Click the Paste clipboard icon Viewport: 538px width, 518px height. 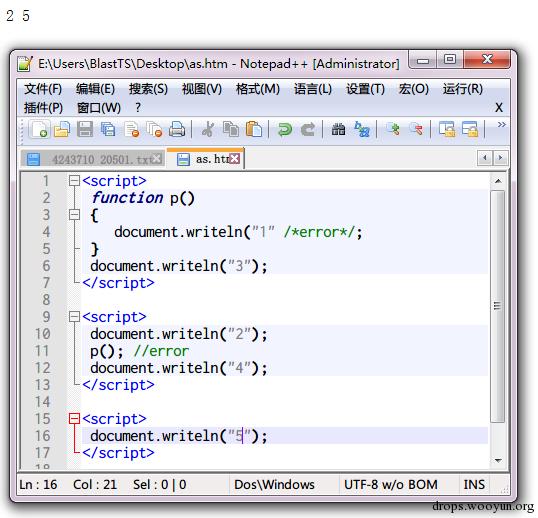(254, 130)
